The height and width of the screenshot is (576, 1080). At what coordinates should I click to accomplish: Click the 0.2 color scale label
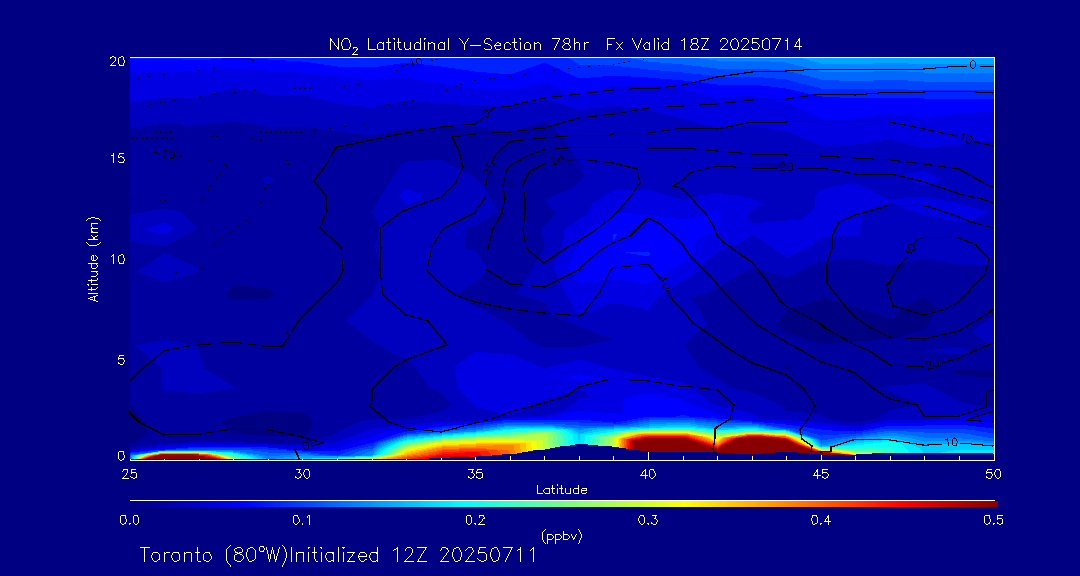coord(475,521)
